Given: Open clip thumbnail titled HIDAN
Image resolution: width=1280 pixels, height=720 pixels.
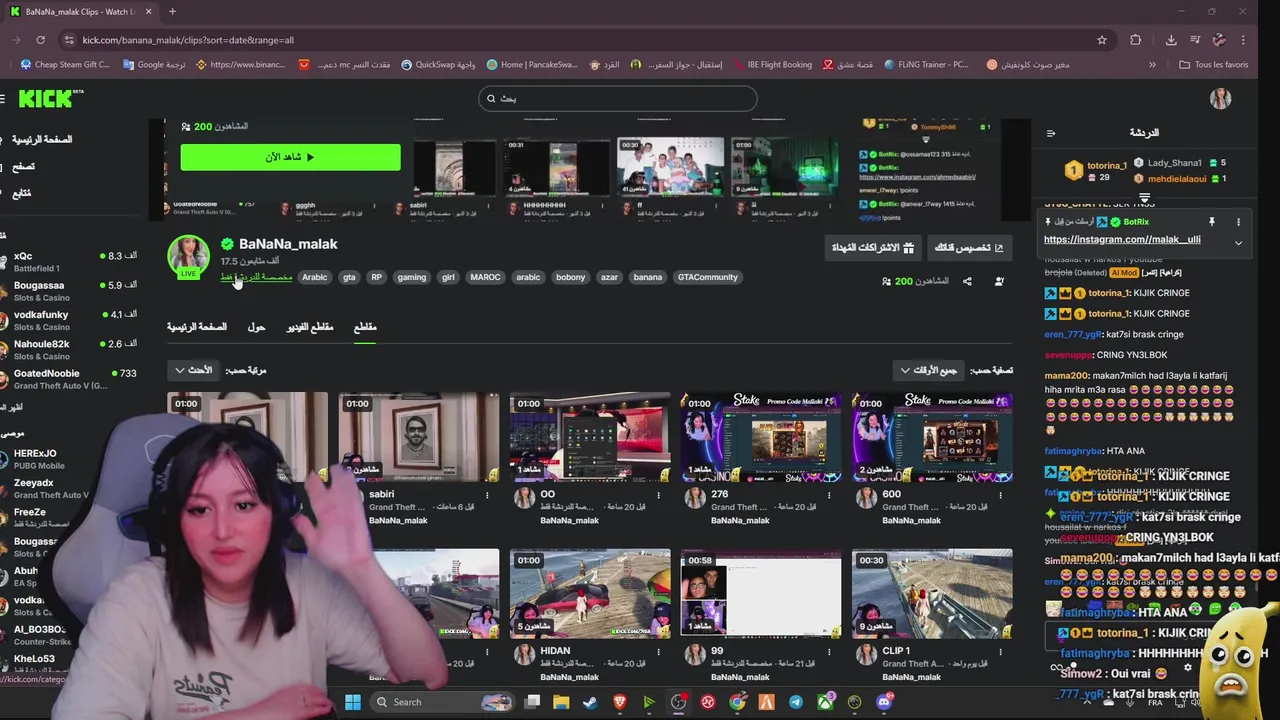Looking at the screenshot, I should 590,593.
